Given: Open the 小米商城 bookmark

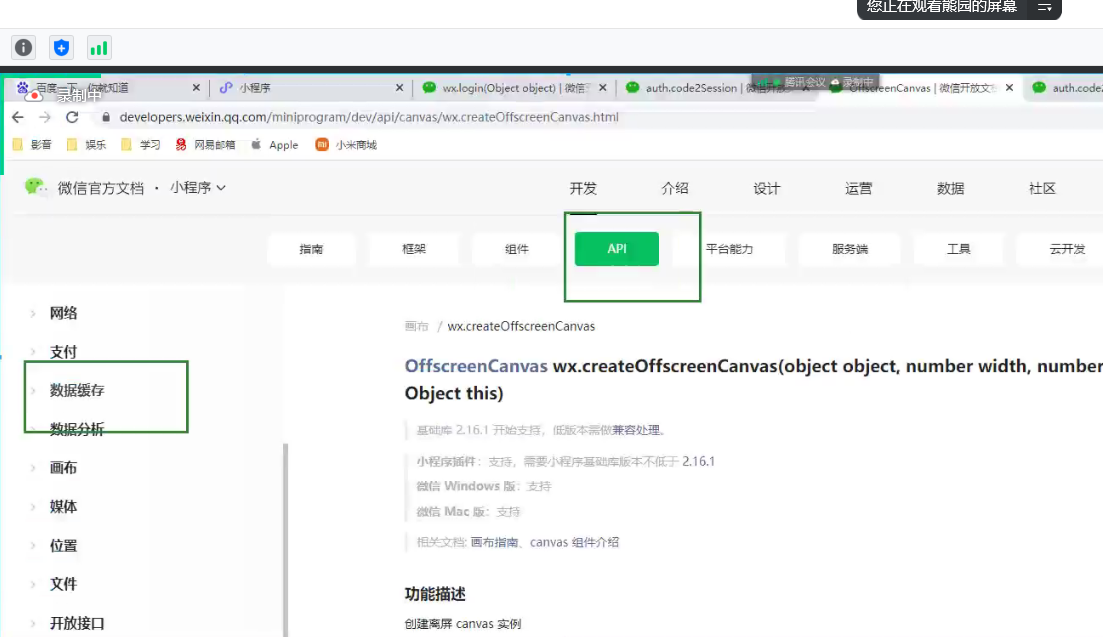Looking at the screenshot, I should (x=346, y=144).
